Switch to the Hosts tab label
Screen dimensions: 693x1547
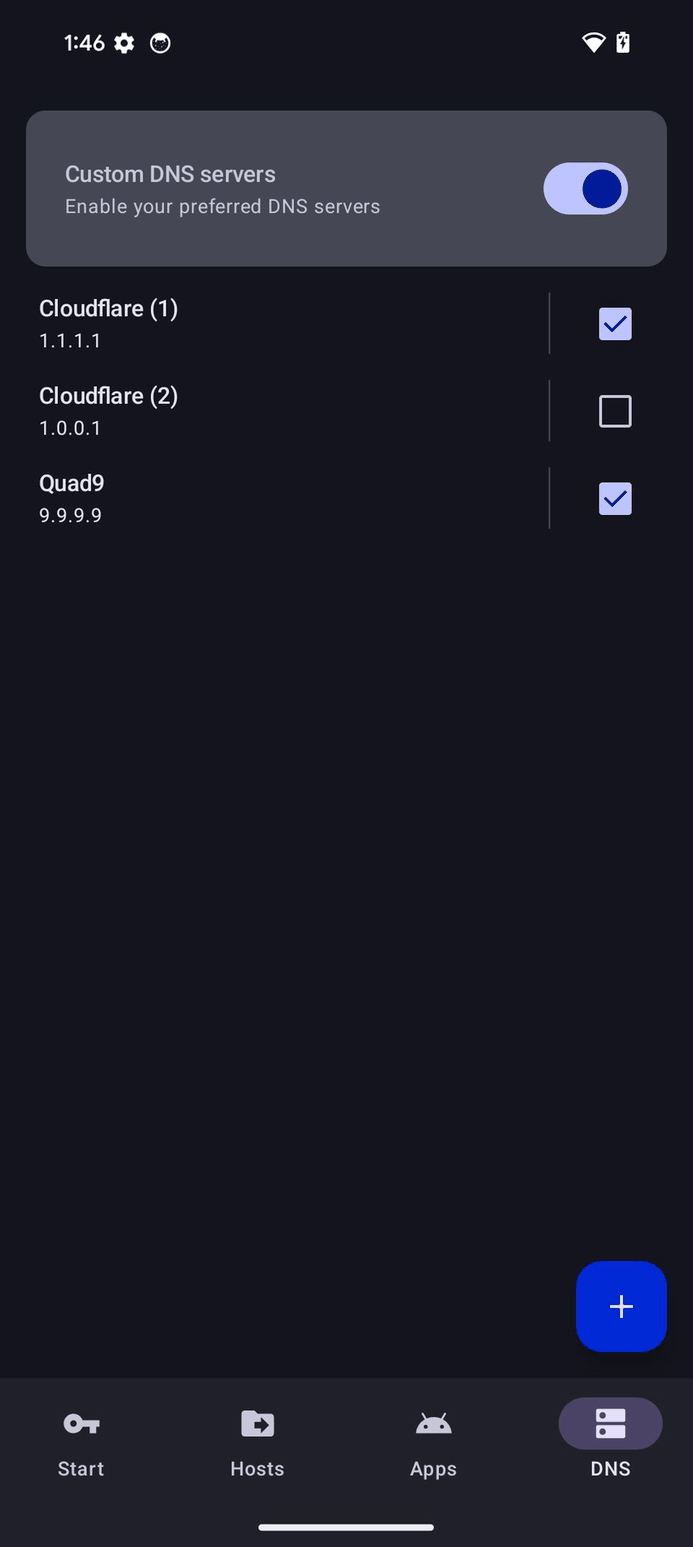point(257,1468)
